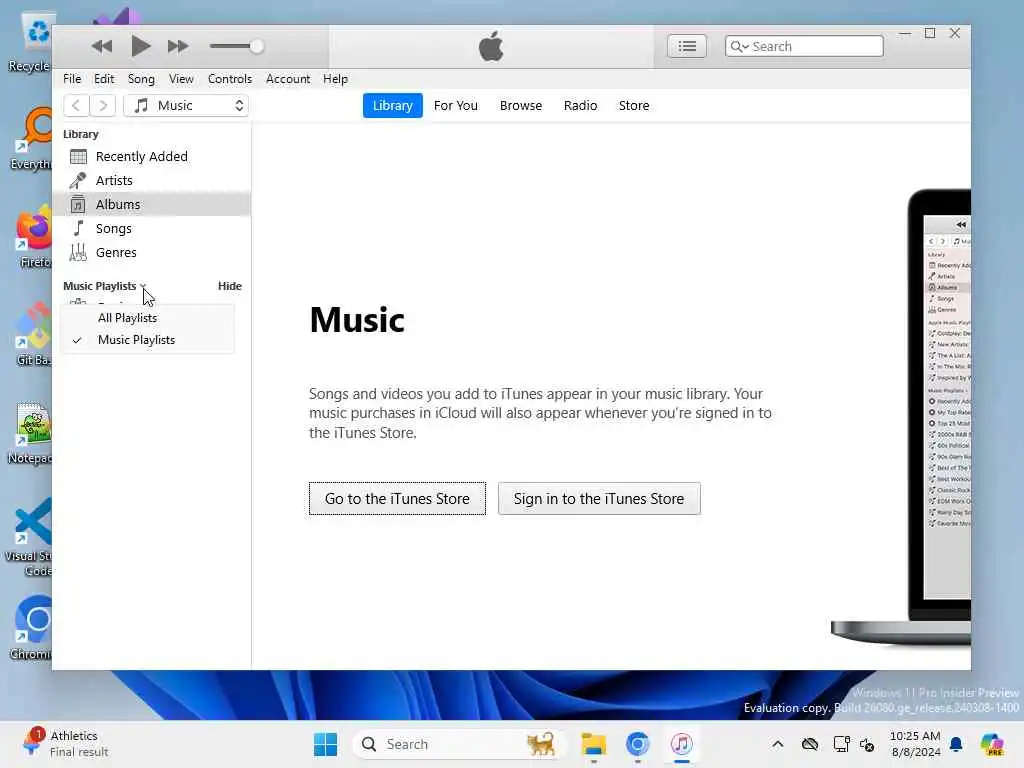Click the Artists microphone icon
This screenshot has width=1024, height=768.
78,180
